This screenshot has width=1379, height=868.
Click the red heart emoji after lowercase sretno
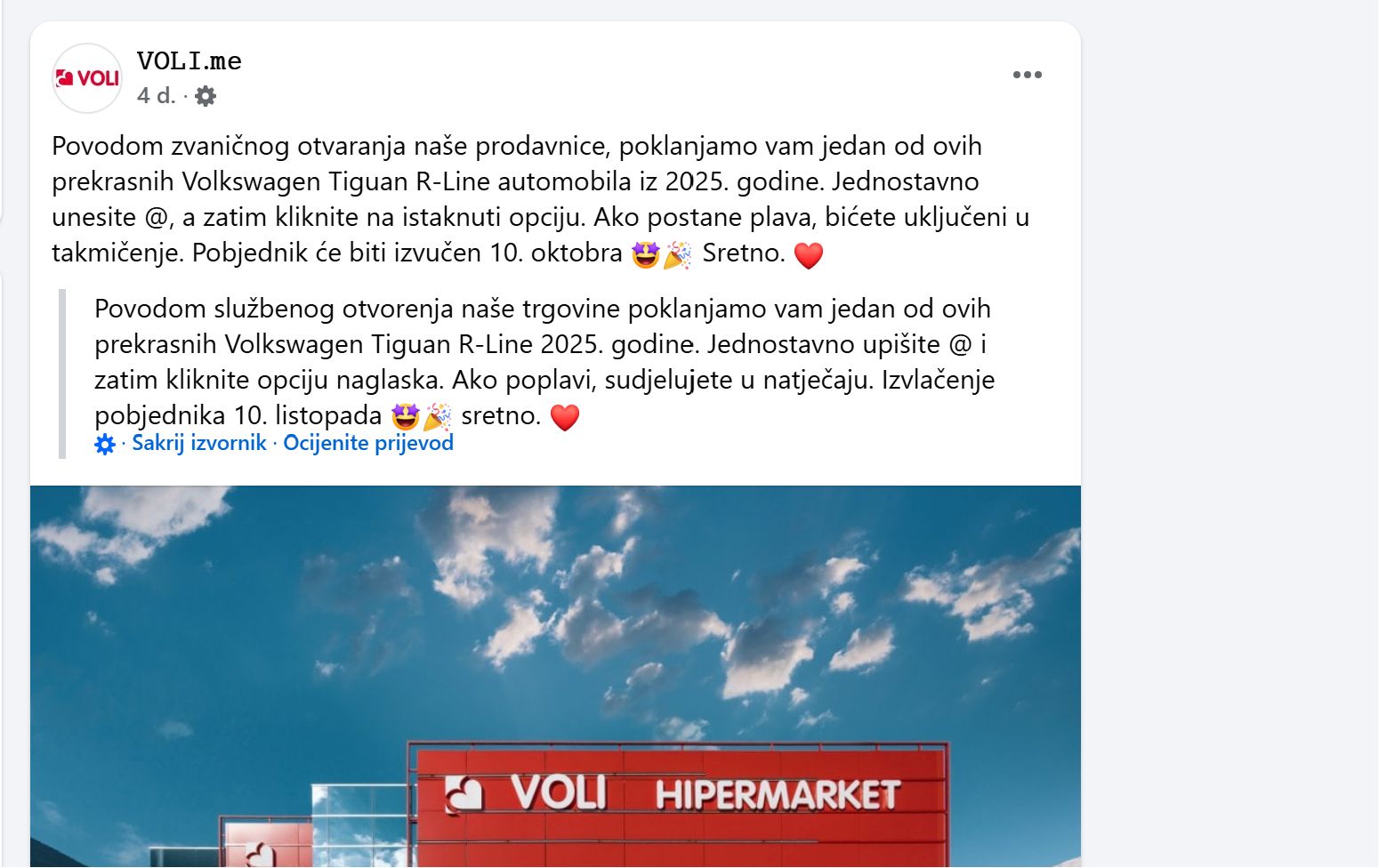point(565,417)
